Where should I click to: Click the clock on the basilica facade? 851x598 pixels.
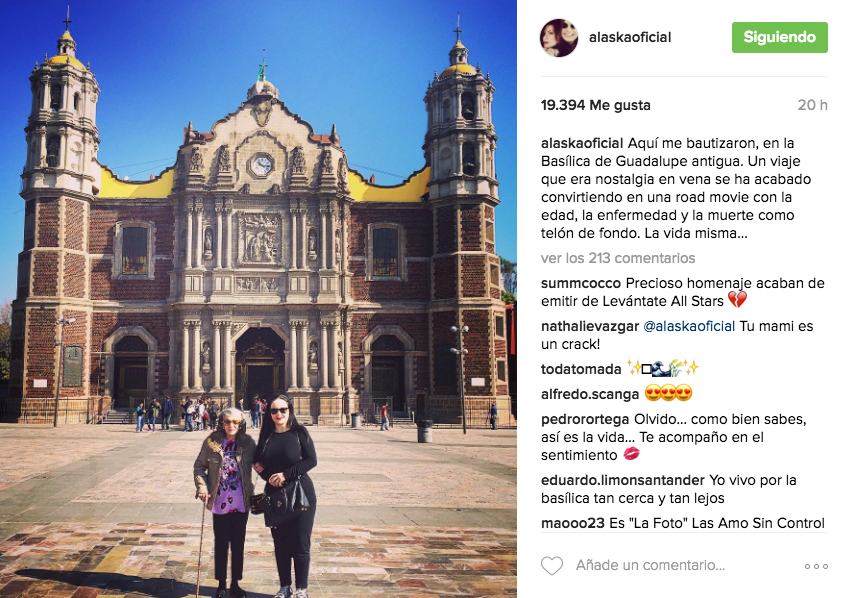[261, 165]
